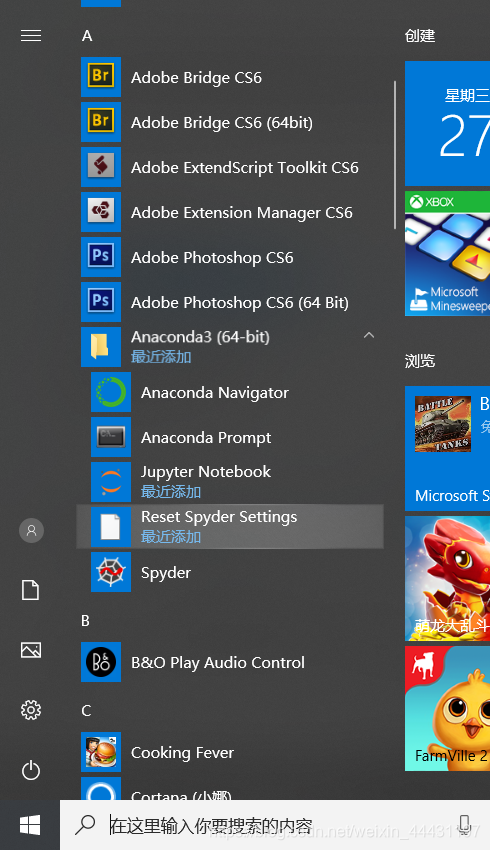Click the Power button icon
This screenshot has height=850, width=490.
point(31,770)
